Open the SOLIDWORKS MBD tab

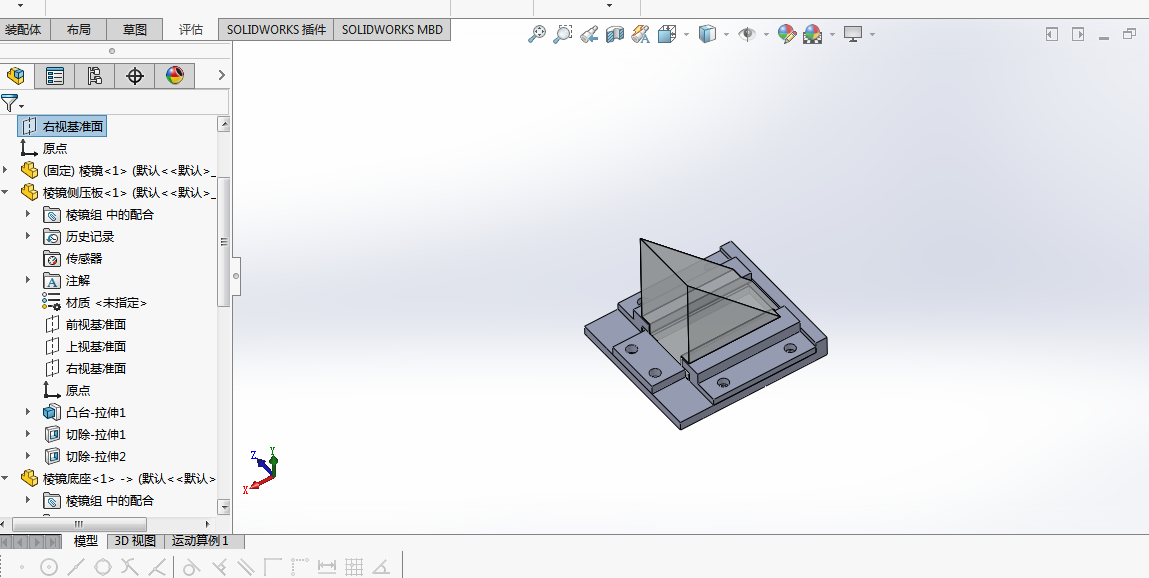tap(392, 29)
